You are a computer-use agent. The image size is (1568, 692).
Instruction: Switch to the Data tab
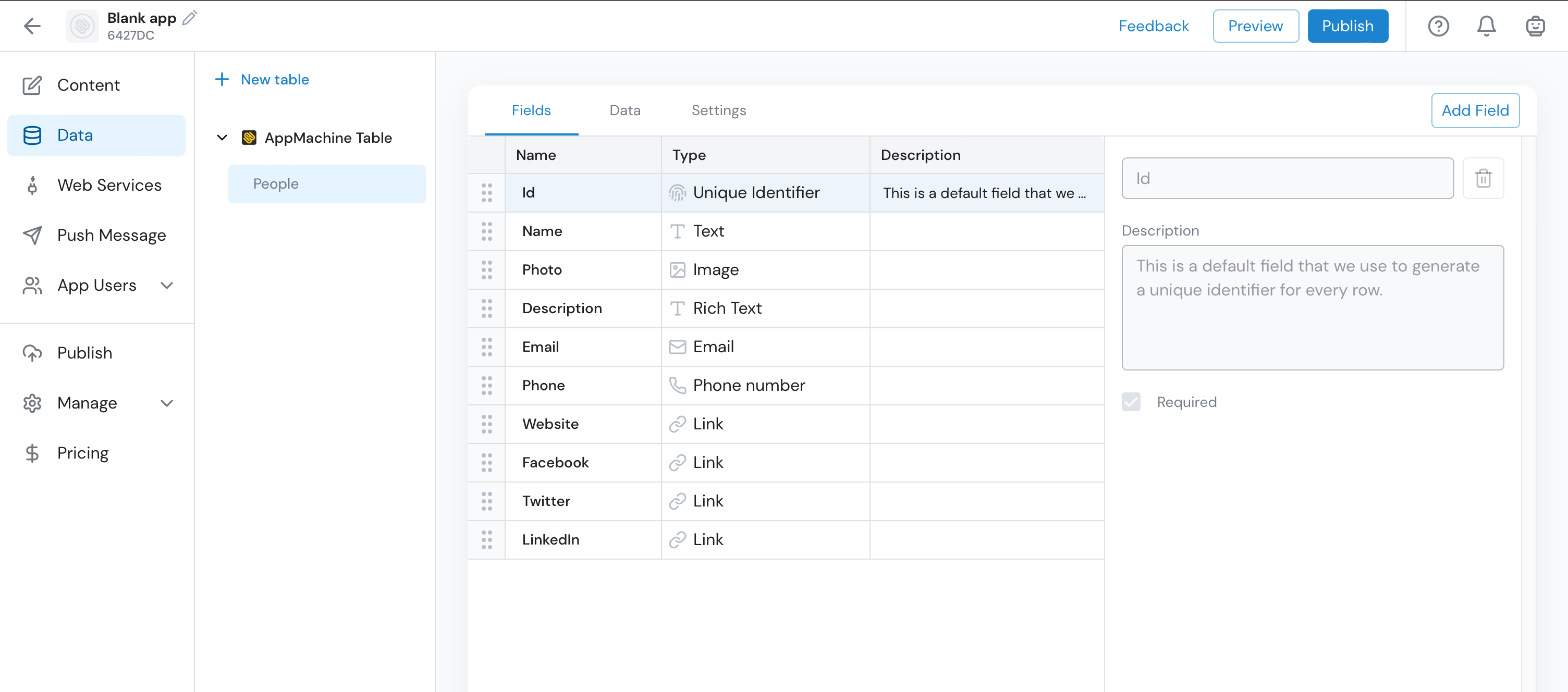click(x=624, y=110)
